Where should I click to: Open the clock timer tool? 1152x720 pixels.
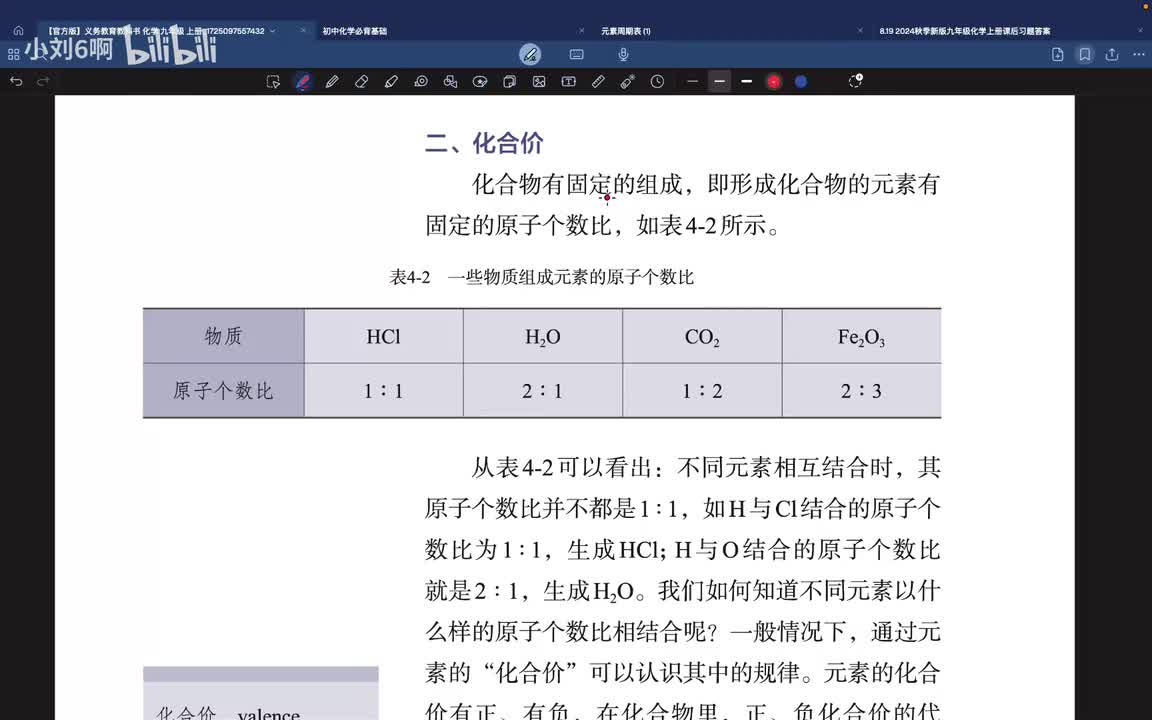pyautogui.click(x=658, y=82)
